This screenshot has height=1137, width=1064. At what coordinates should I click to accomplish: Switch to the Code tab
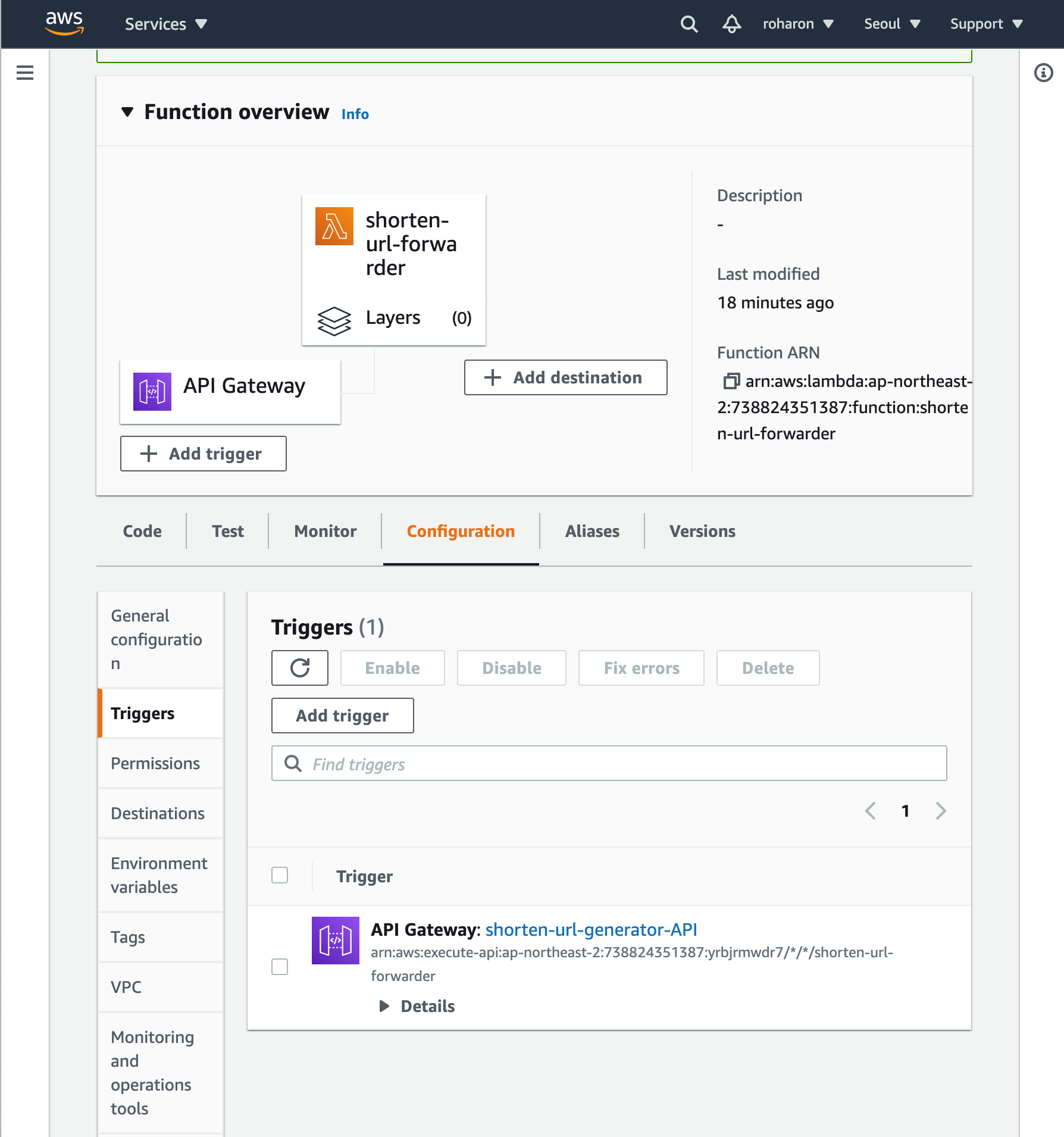click(142, 531)
